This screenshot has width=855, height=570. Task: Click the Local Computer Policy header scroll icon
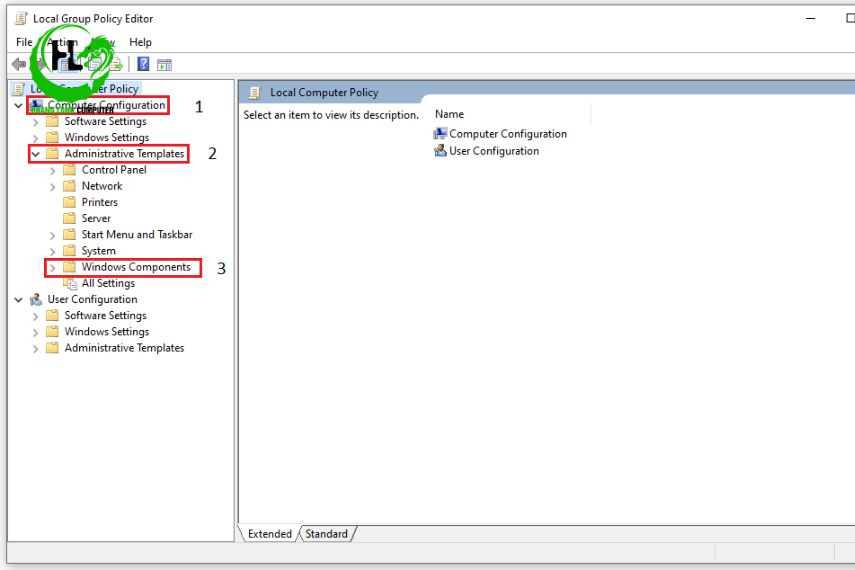coord(255,93)
